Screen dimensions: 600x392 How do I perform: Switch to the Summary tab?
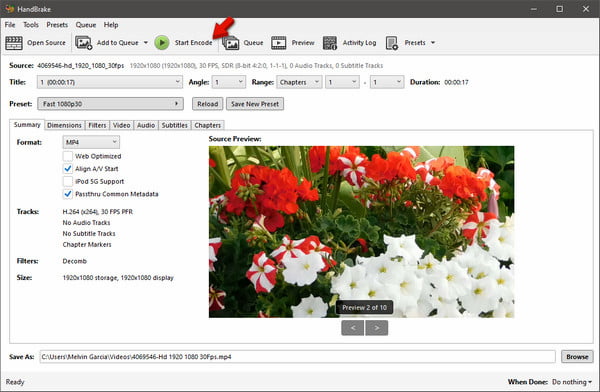pos(27,125)
